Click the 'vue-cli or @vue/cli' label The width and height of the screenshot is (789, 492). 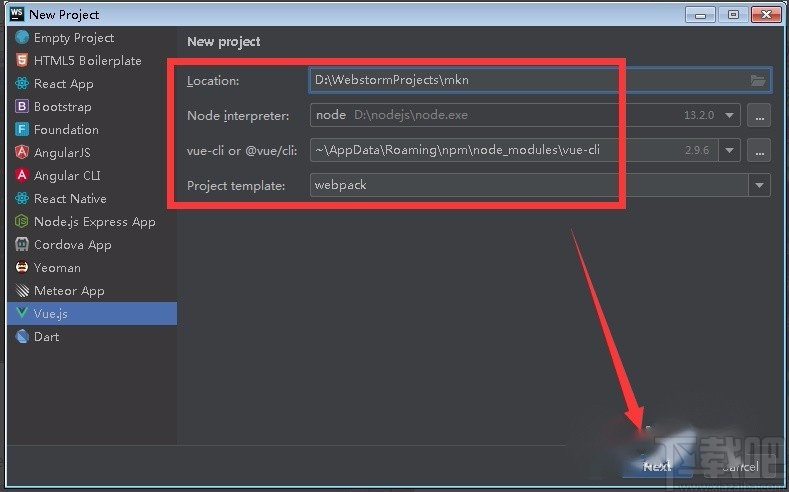[x=242, y=150]
